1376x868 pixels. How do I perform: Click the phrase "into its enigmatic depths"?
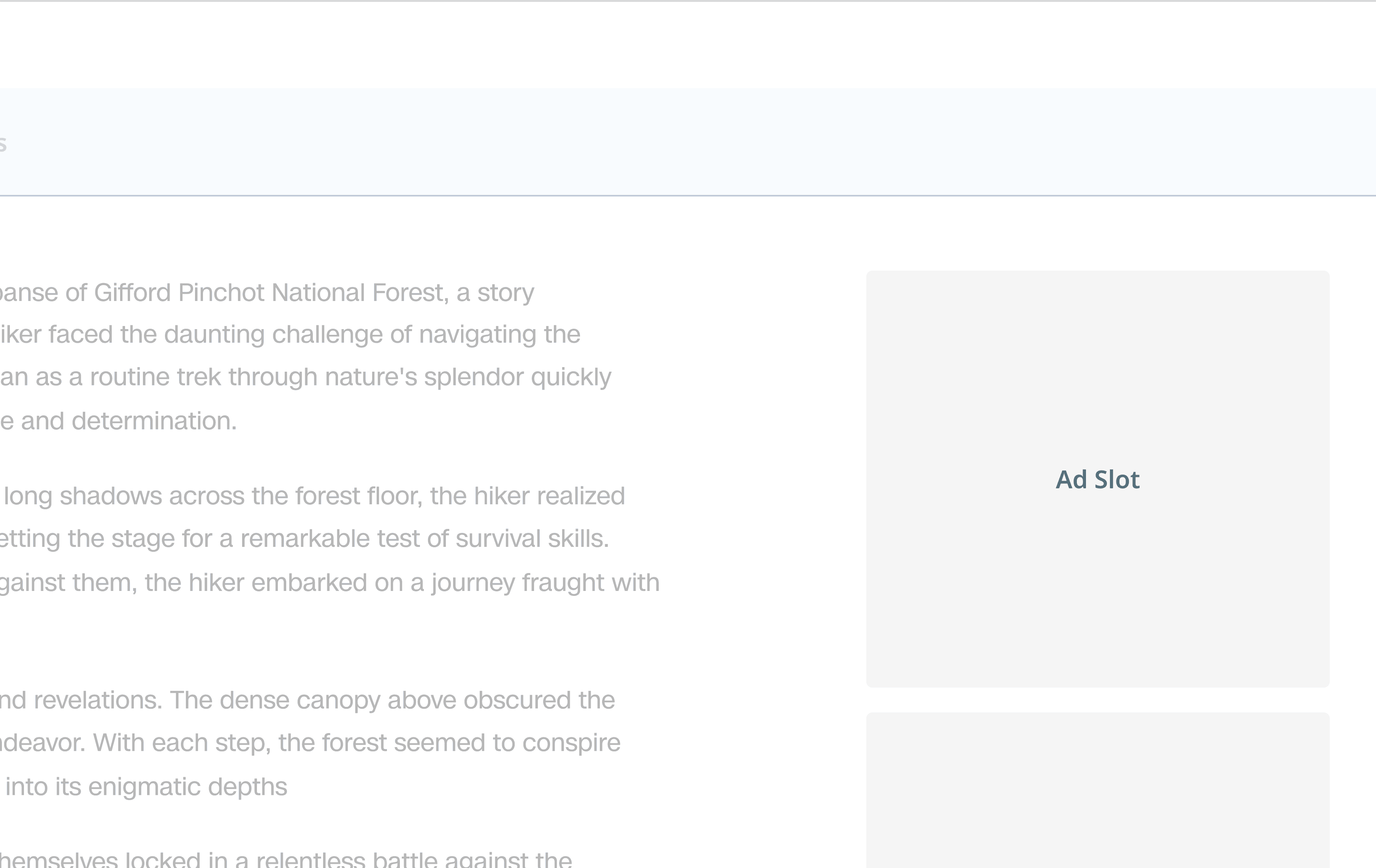coord(146,787)
